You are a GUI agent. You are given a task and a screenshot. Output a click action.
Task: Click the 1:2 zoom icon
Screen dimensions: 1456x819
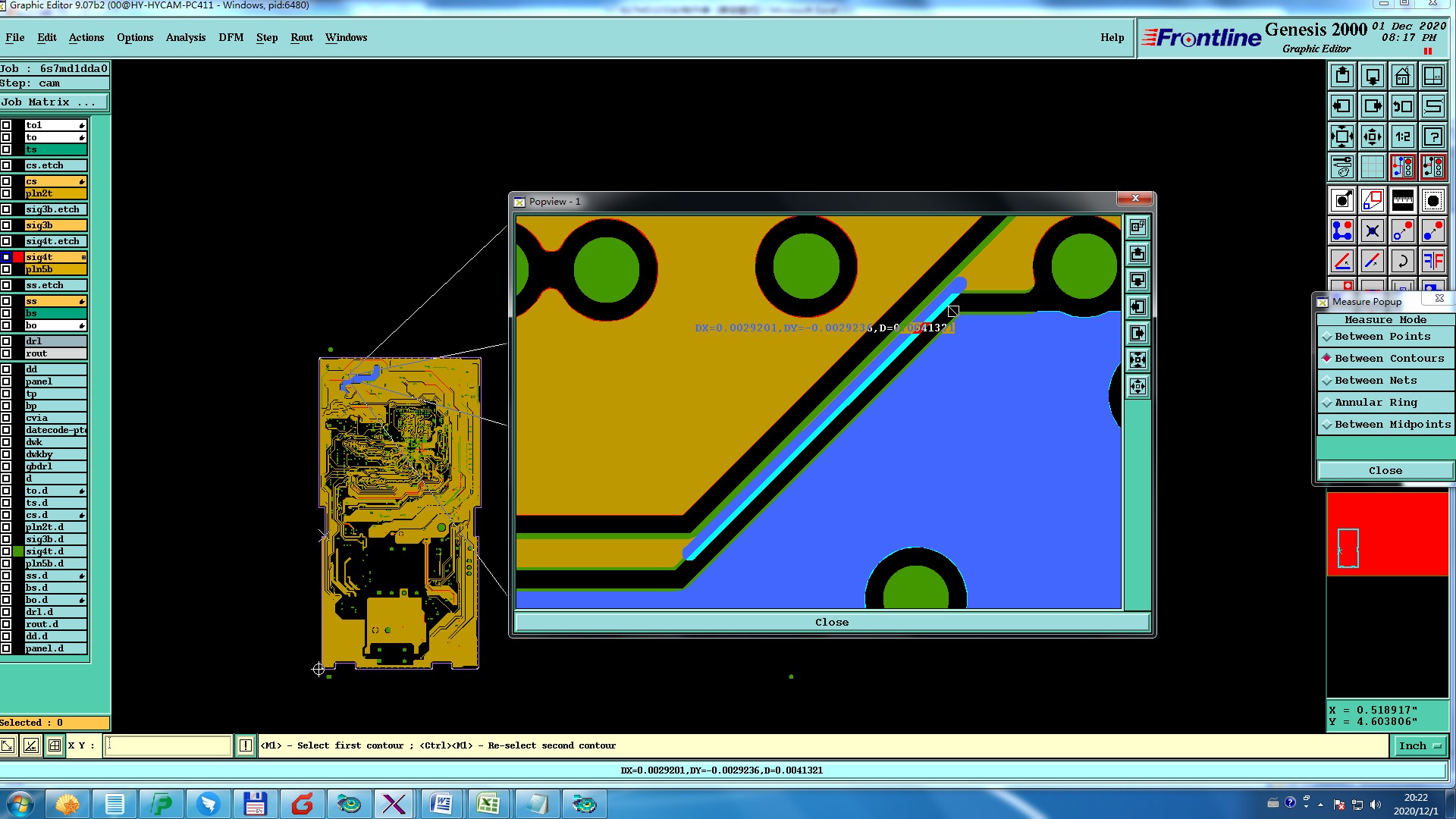[1402, 136]
